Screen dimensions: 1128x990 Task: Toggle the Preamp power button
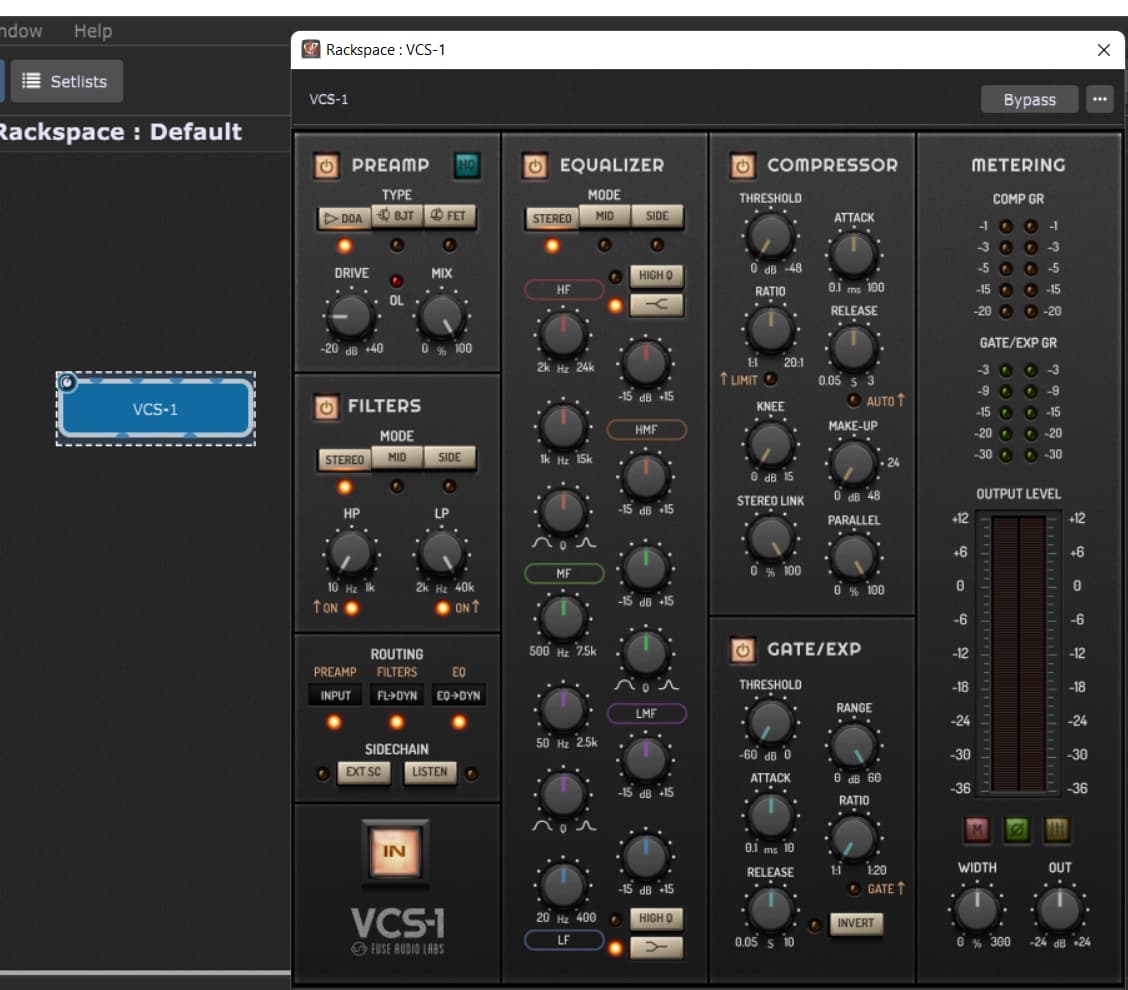coord(326,166)
